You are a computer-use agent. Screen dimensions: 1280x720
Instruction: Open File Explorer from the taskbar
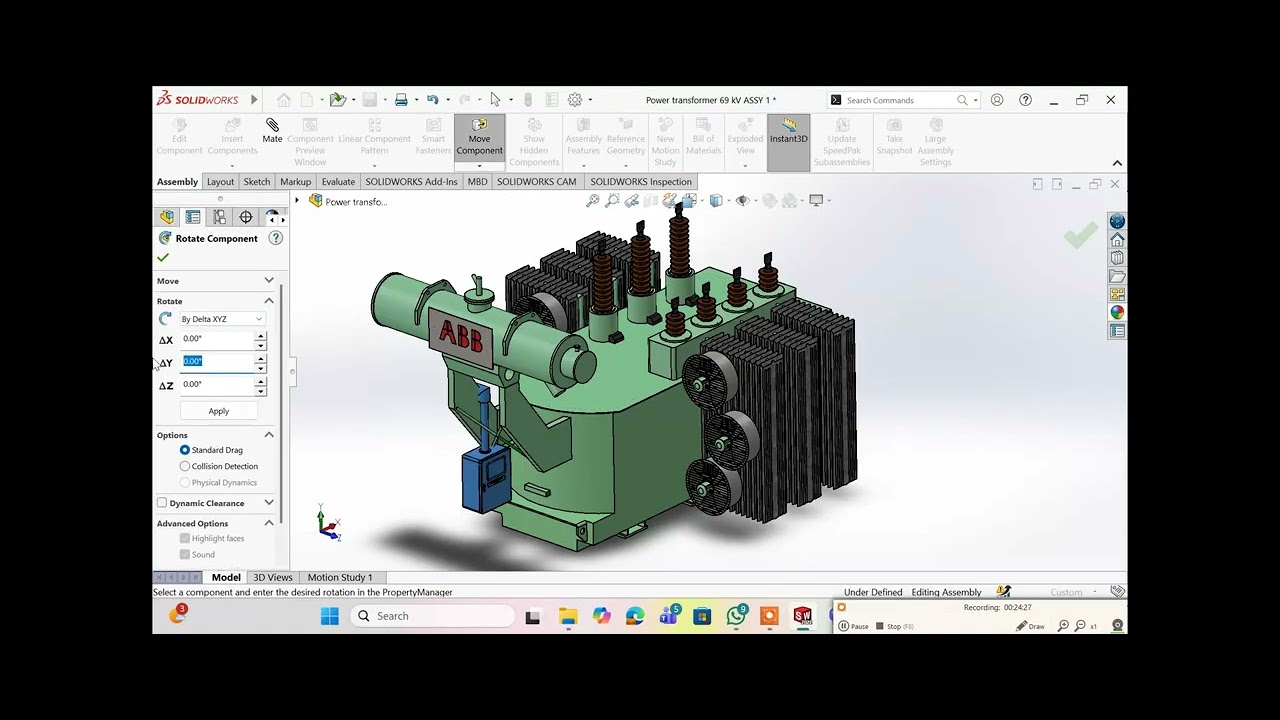568,616
